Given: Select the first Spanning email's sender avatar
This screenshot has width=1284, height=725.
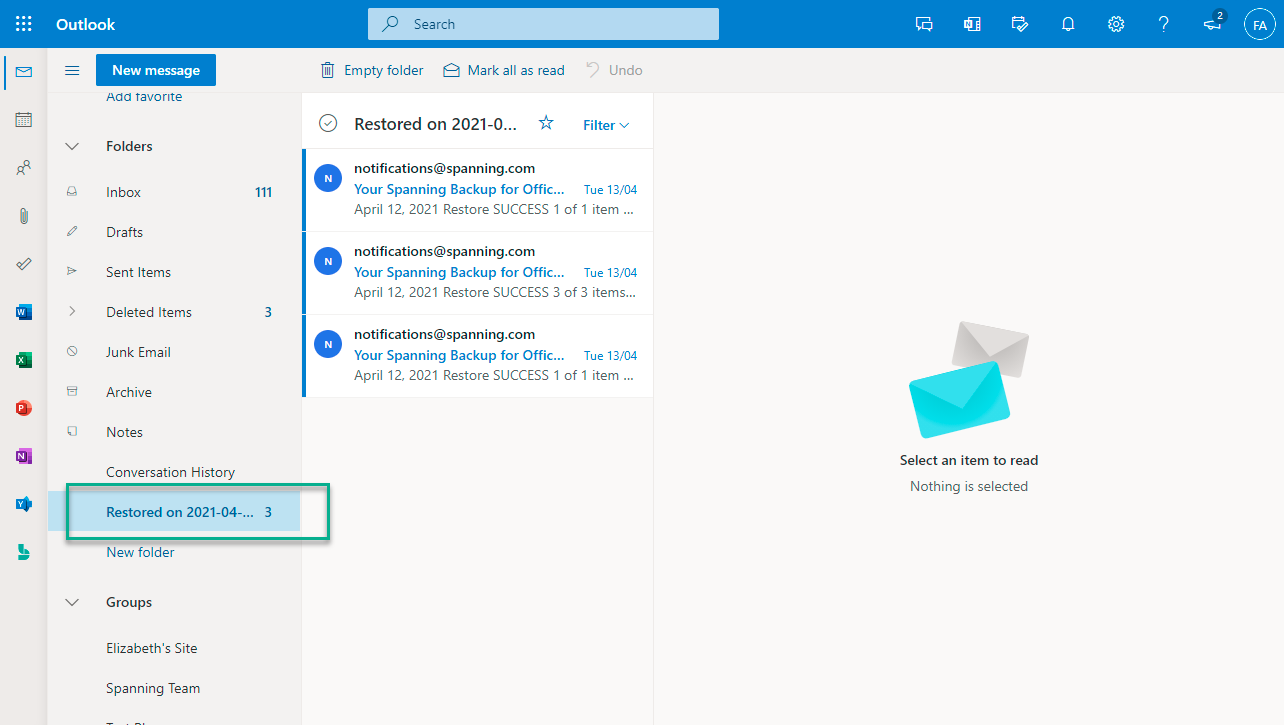Looking at the screenshot, I should click(327, 179).
